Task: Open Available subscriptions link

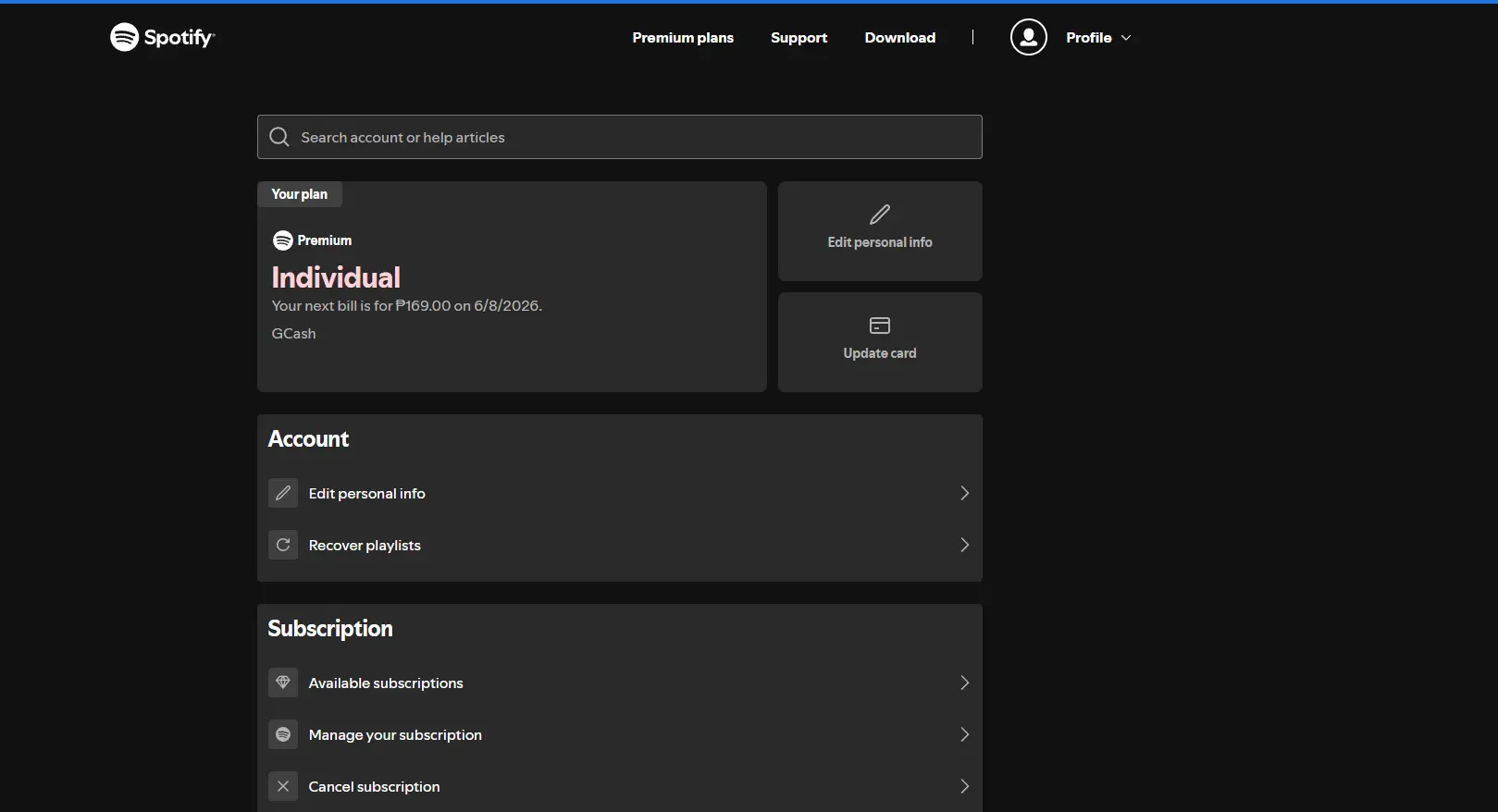Action: click(386, 683)
